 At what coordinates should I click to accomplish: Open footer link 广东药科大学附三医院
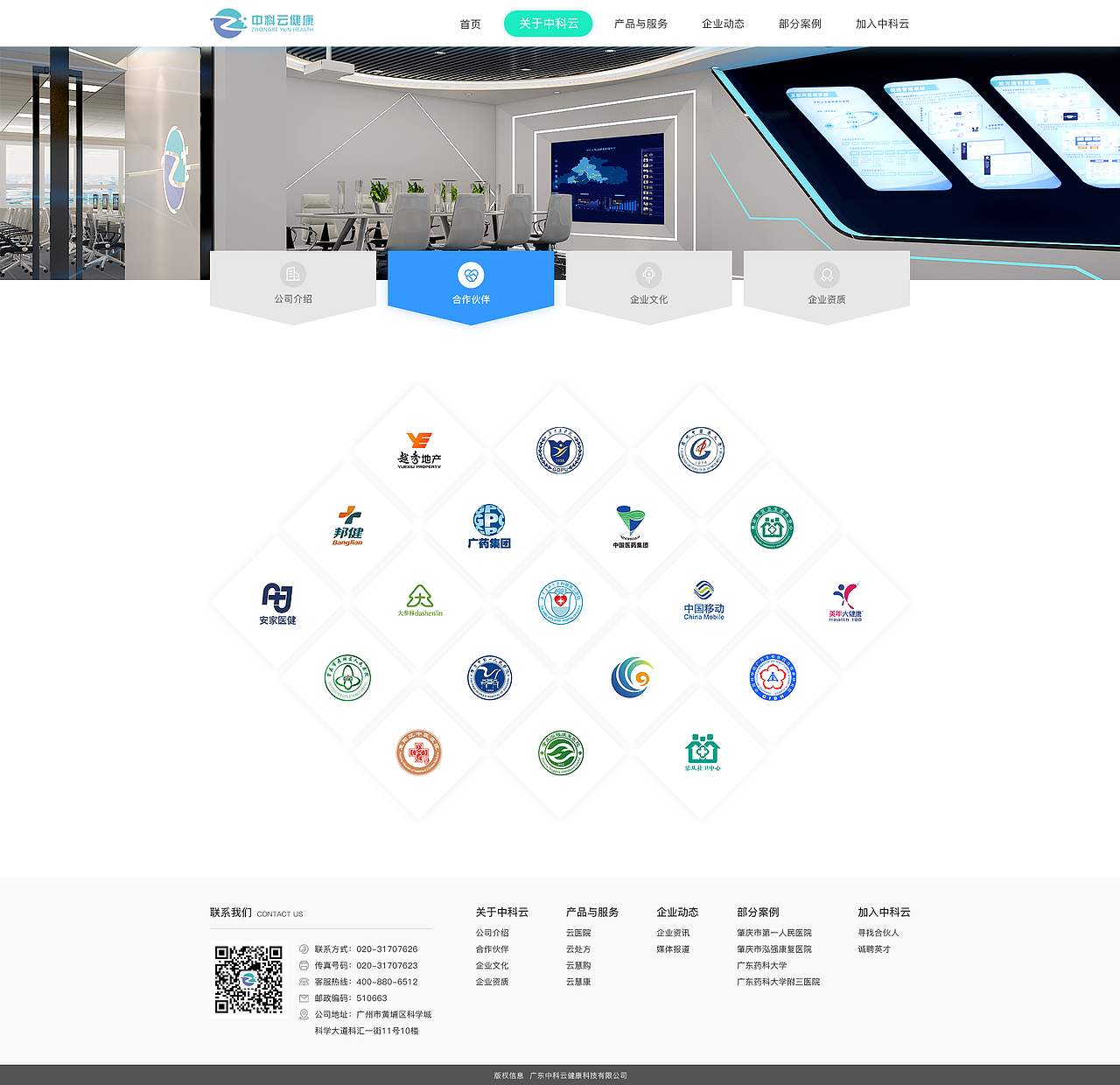tap(779, 982)
